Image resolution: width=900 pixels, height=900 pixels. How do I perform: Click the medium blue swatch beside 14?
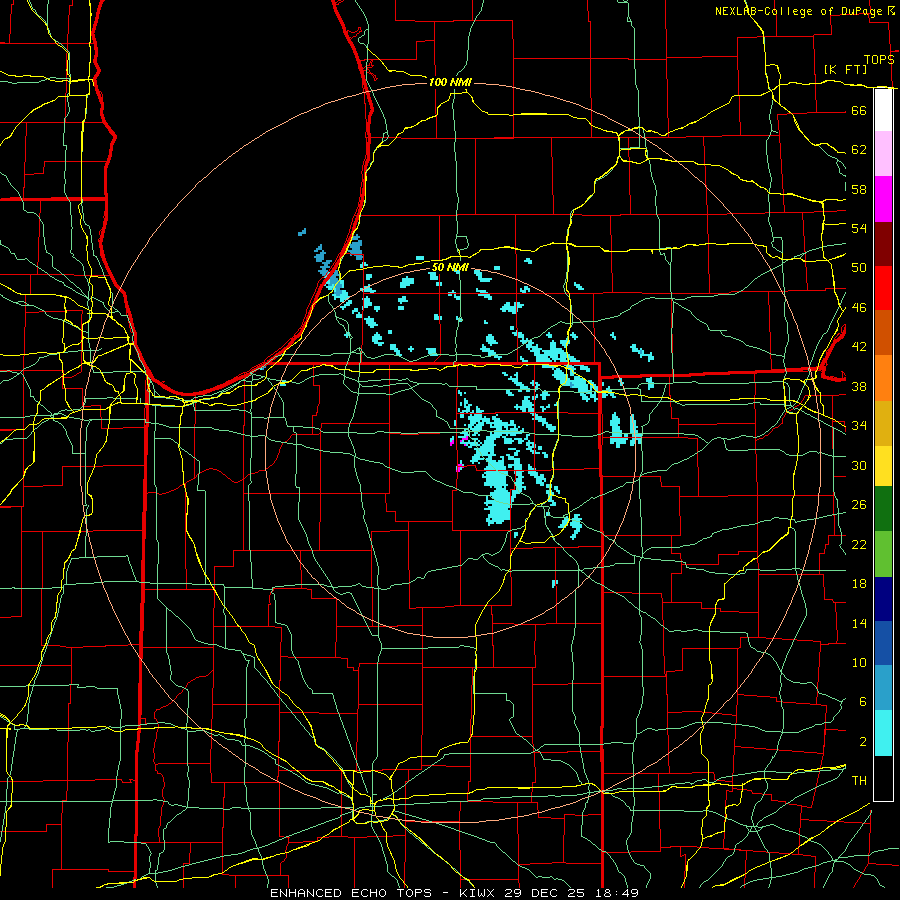(883, 643)
